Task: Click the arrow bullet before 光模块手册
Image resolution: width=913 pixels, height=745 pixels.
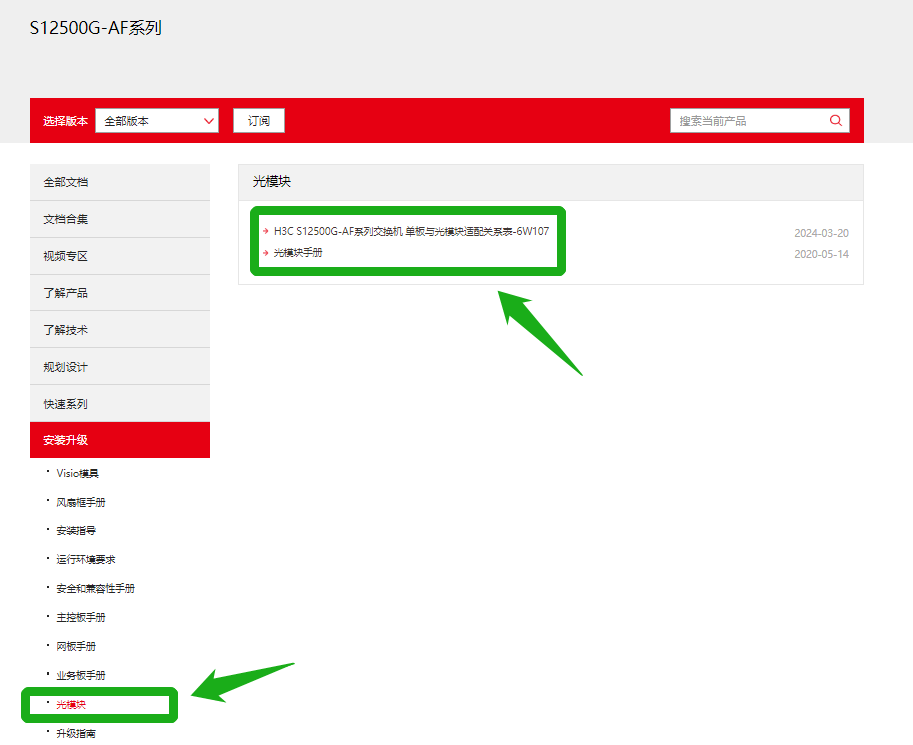Action: pos(266,253)
